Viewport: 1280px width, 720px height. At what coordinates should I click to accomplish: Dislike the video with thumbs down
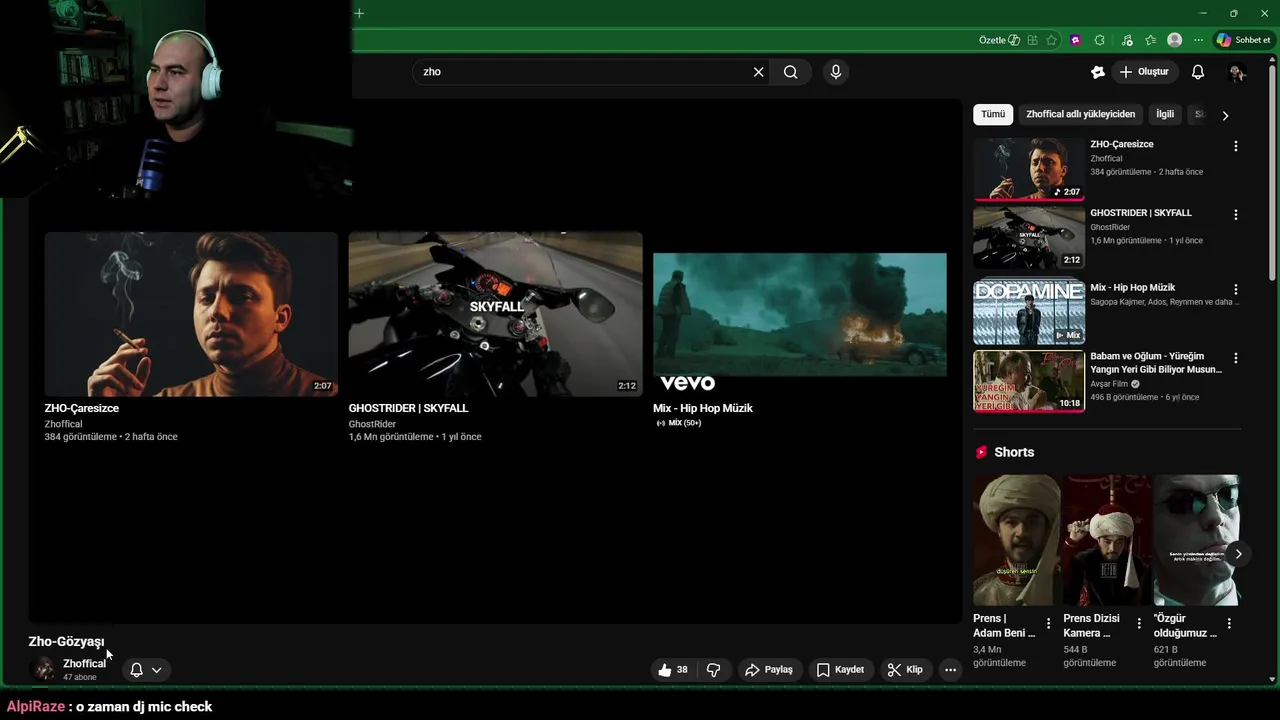[x=714, y=670]
